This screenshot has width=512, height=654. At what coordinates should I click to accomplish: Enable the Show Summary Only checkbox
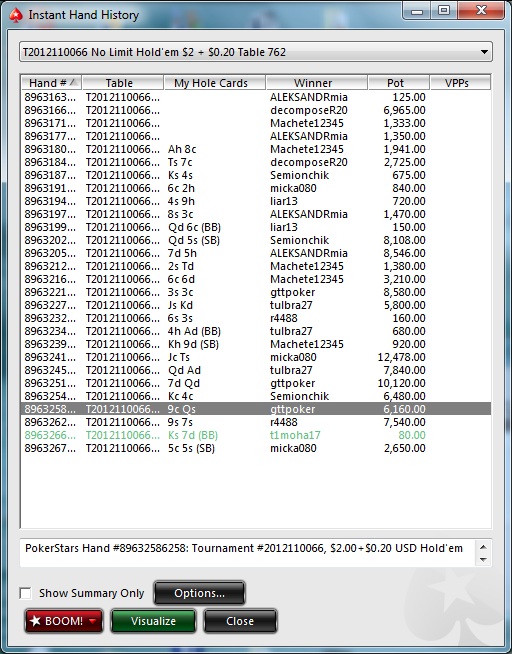26,593
